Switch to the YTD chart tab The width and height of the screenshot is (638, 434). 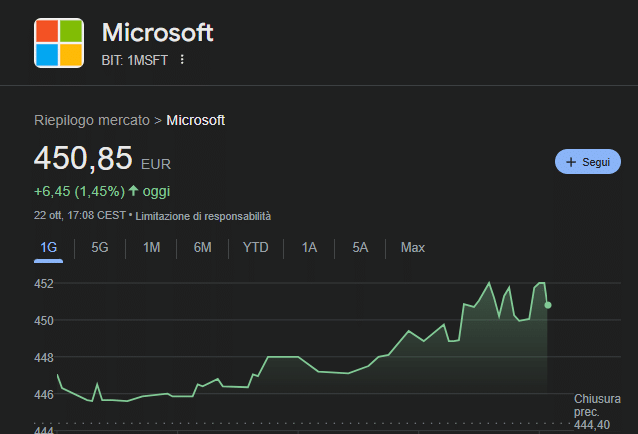(255, 247)
